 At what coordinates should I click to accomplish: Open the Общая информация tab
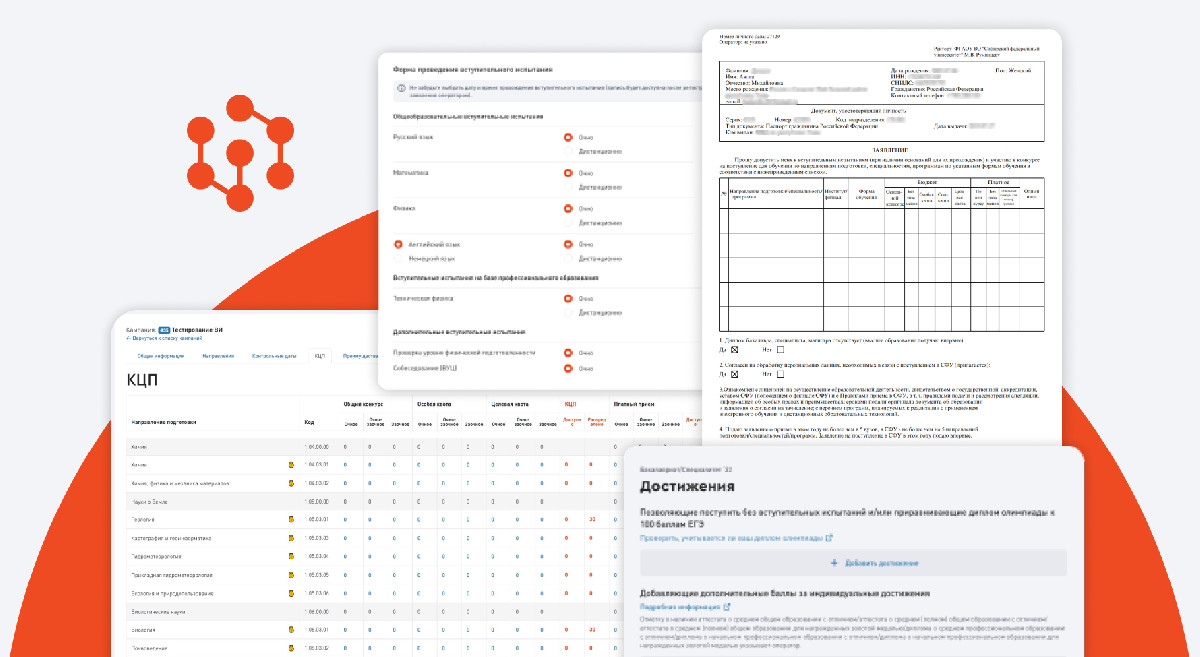tap(159, 355)
